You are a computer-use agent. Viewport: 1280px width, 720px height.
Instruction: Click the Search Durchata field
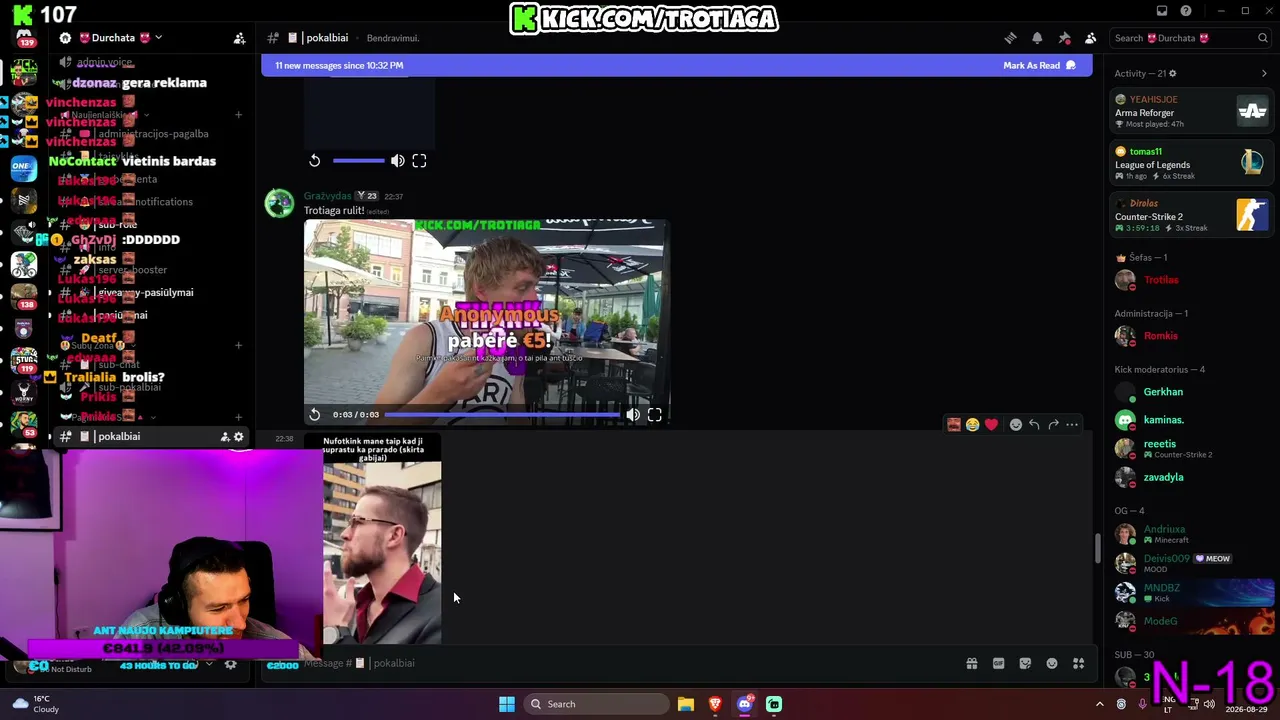1191,38
